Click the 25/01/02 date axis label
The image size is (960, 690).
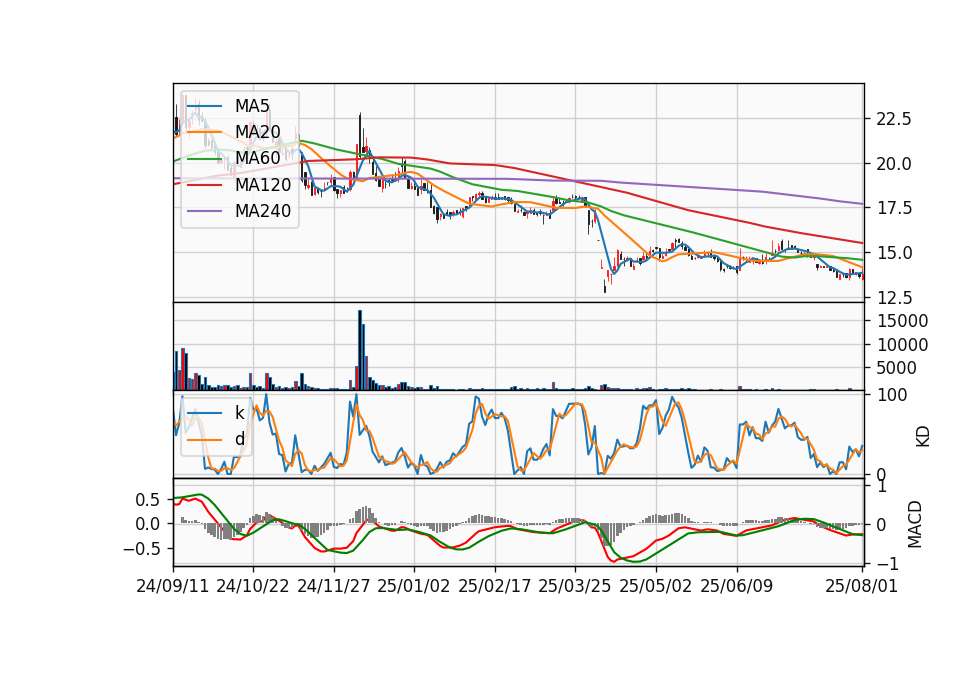[414, 586]
